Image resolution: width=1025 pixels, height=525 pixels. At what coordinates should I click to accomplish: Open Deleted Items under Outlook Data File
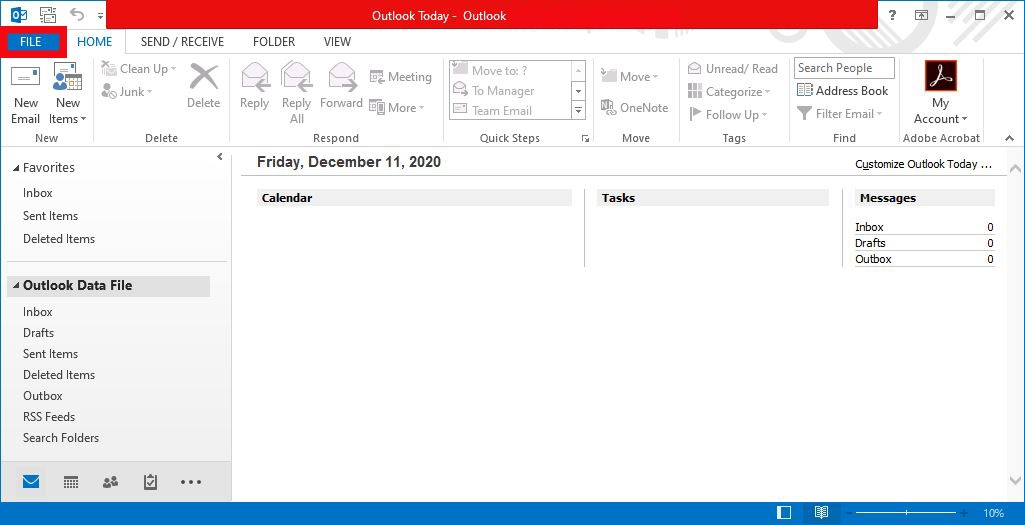(59, 375)
